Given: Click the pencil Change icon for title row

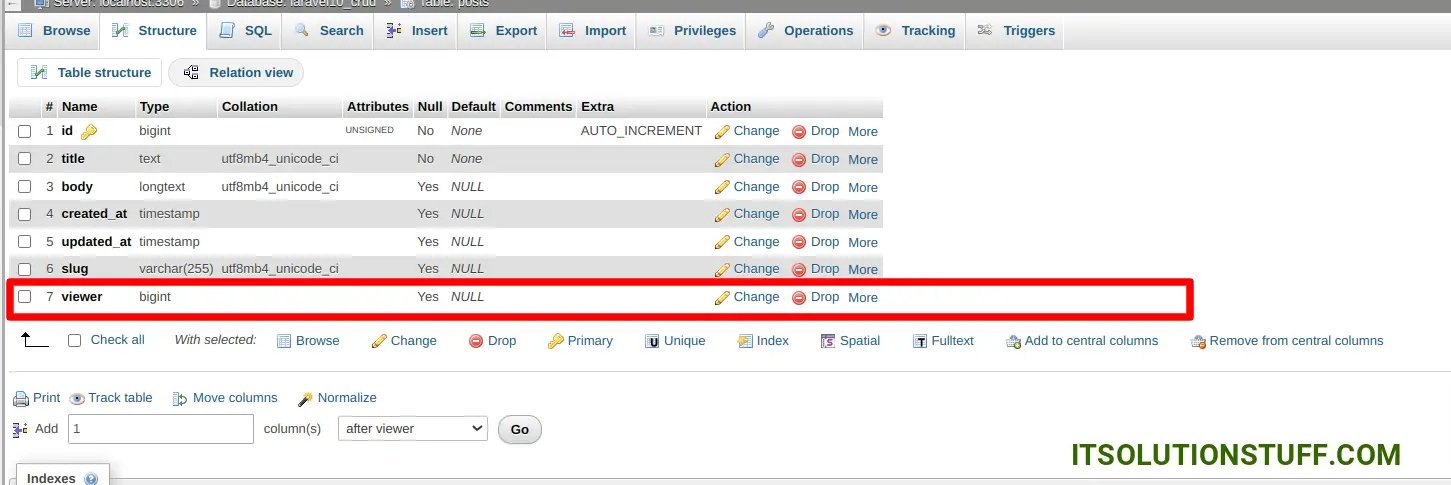Looking at the screenshot, I should [722, 159].
